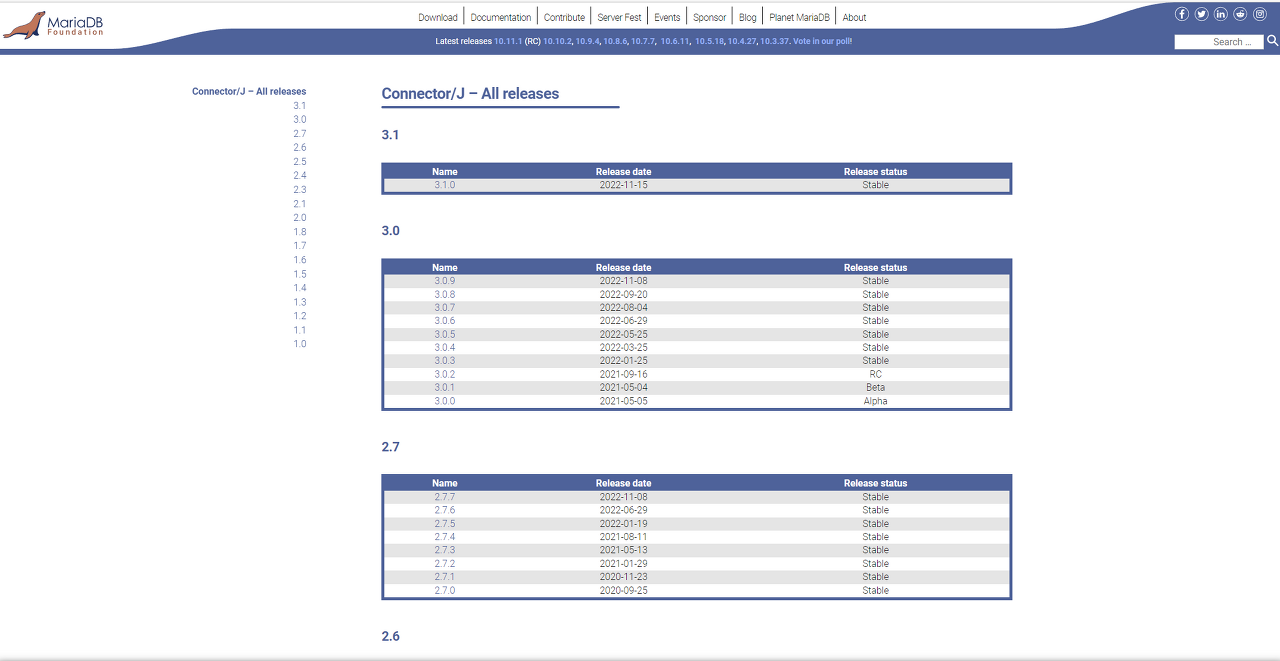The height and width of the screenshot is (661, 1280).
Task: Open latest release 10.9.4 link
Action: [x=588, y=41]
